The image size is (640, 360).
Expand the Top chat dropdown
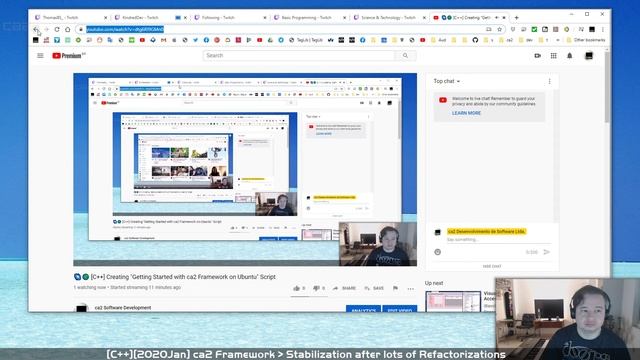(x=447, y=81)
